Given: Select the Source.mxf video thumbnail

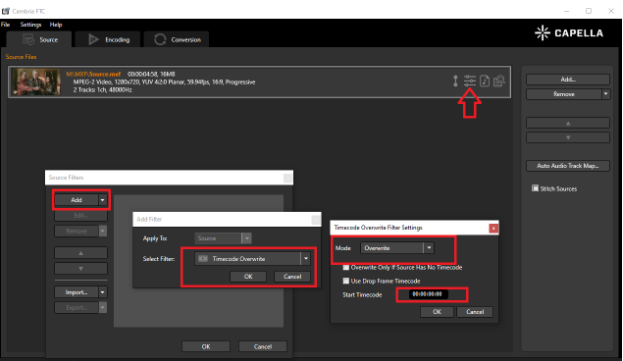Looking at the screenshot, I should 36,82.
